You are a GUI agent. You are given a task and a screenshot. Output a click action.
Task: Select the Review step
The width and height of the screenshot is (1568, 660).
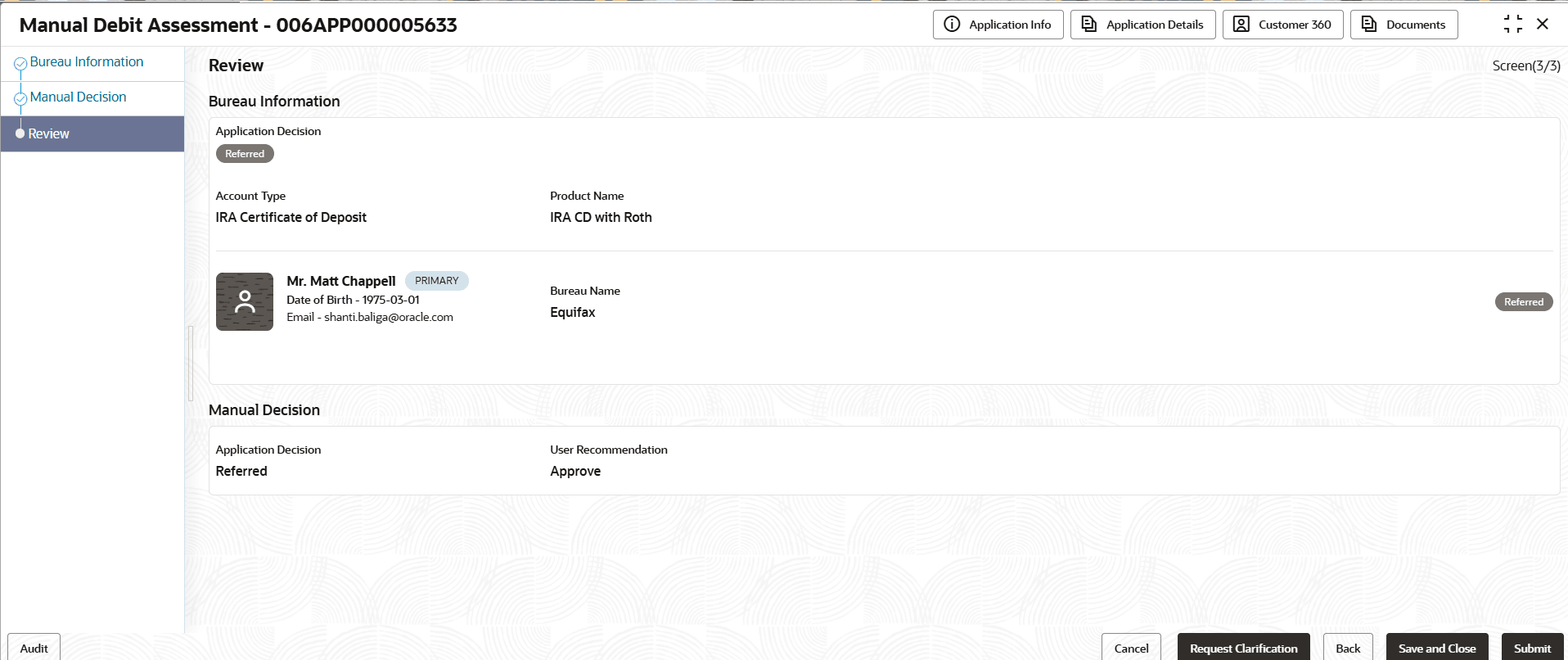point(92,133)
